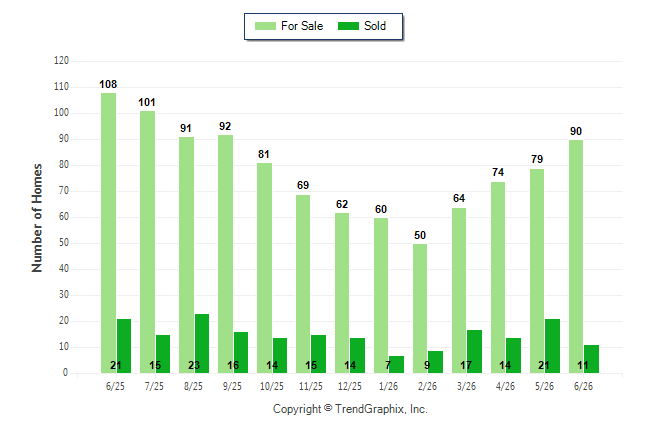
Task: Click the 6/26 x-axis date label
Action: tap(583, 386)
